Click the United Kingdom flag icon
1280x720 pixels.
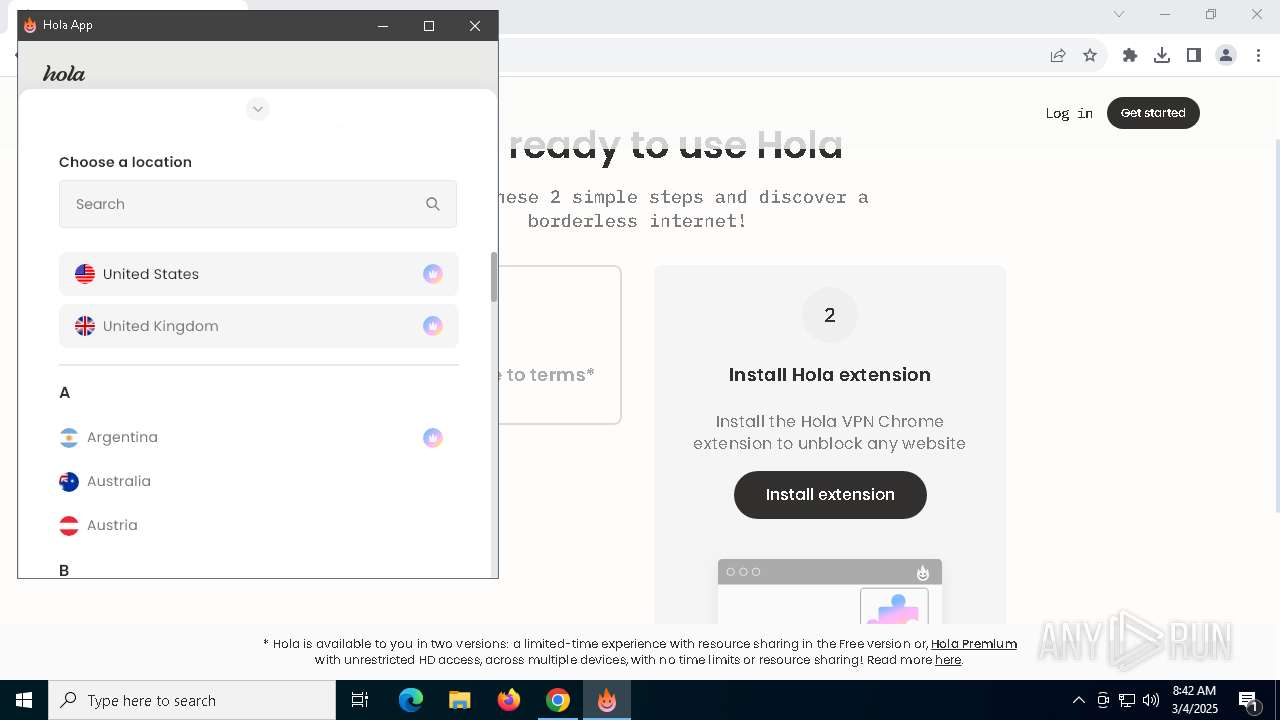85,326
